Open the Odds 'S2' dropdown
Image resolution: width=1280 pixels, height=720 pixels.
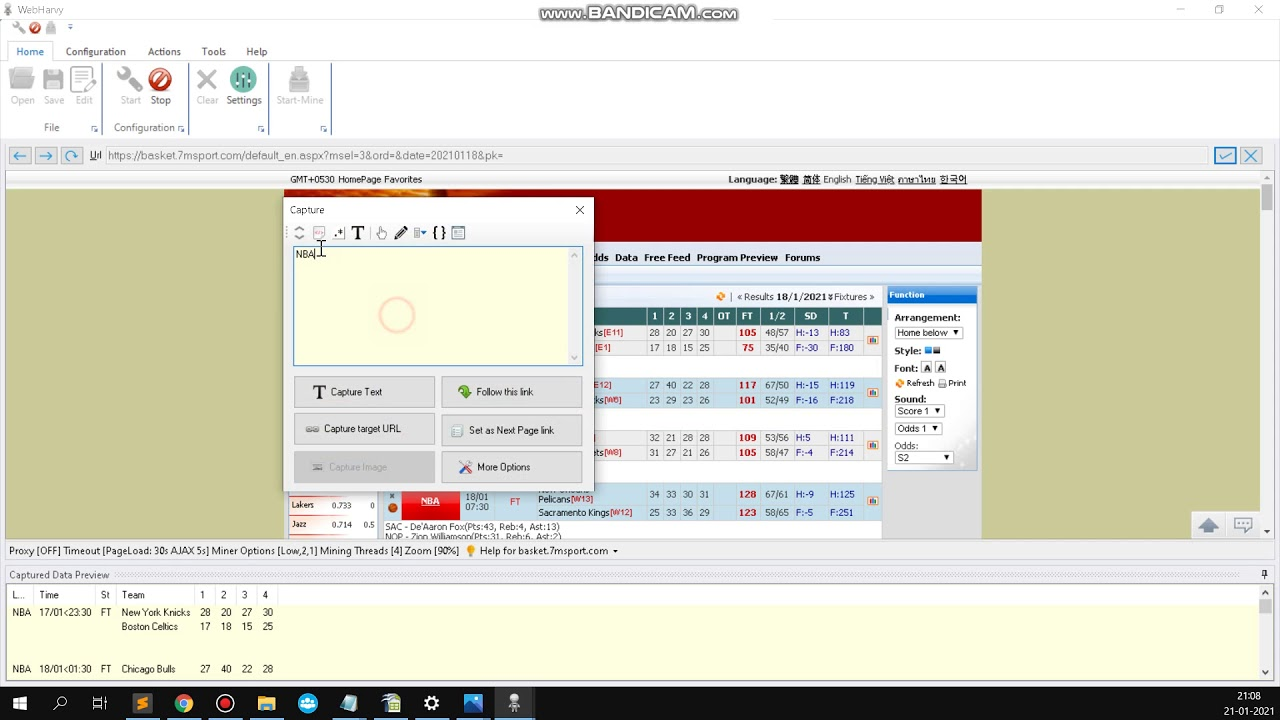923,457
